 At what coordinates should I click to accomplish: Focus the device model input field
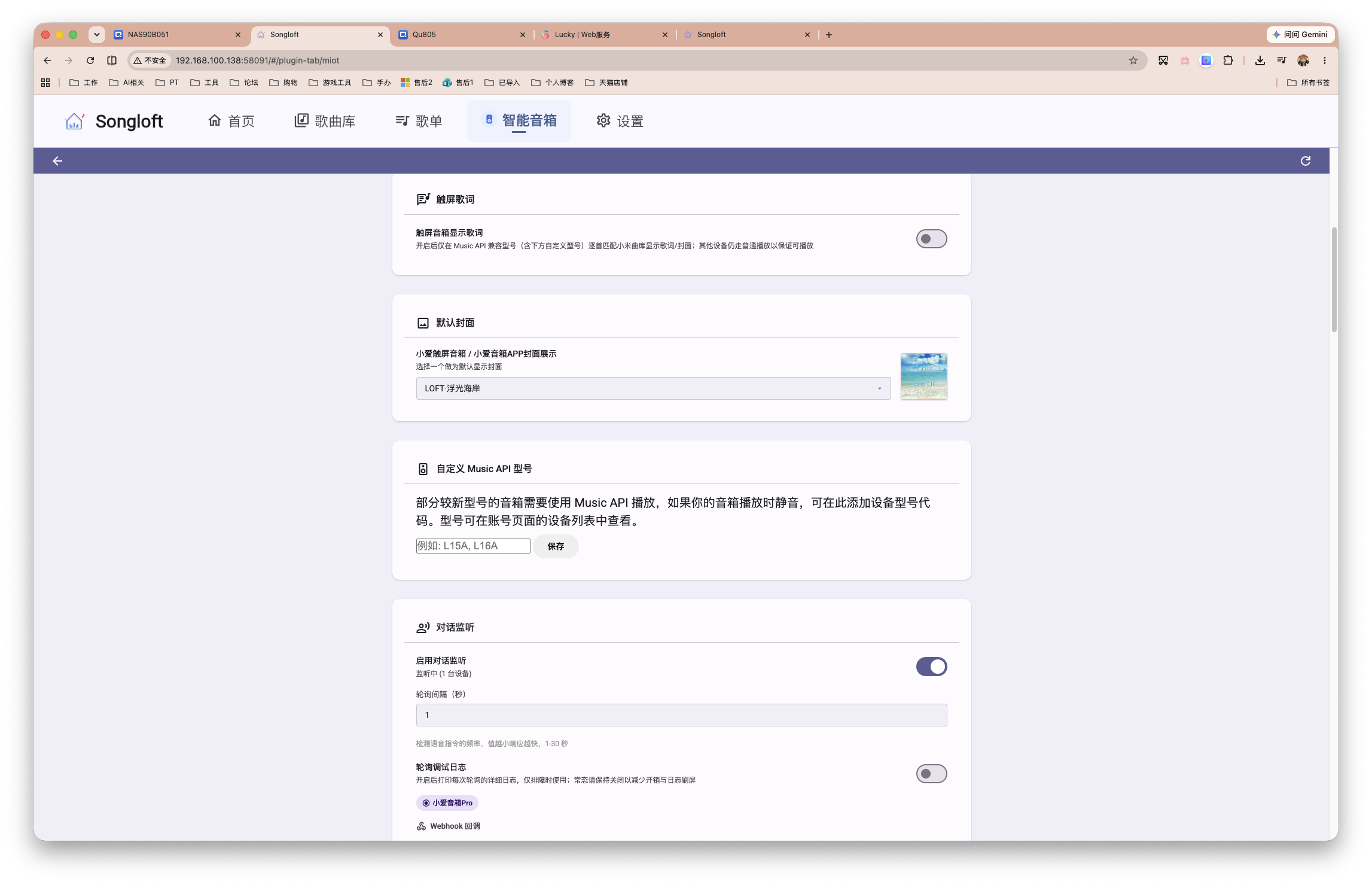(x=473, y=546)
